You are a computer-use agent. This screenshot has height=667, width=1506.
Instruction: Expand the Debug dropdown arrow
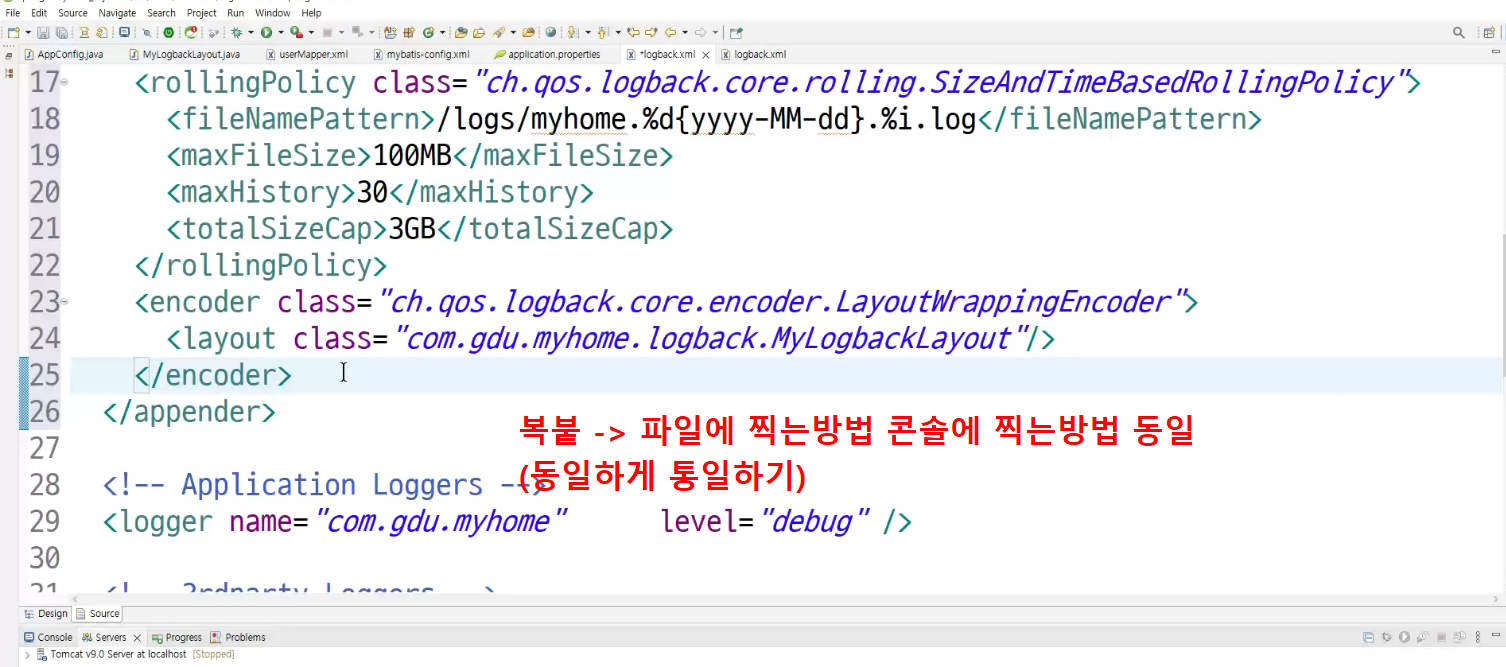251,32
